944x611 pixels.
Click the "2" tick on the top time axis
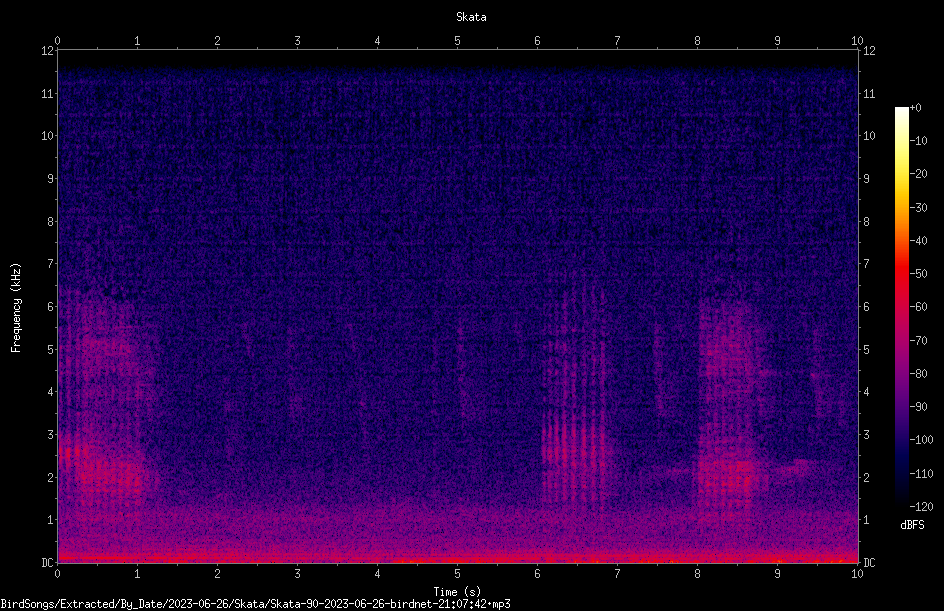point(217,41)
